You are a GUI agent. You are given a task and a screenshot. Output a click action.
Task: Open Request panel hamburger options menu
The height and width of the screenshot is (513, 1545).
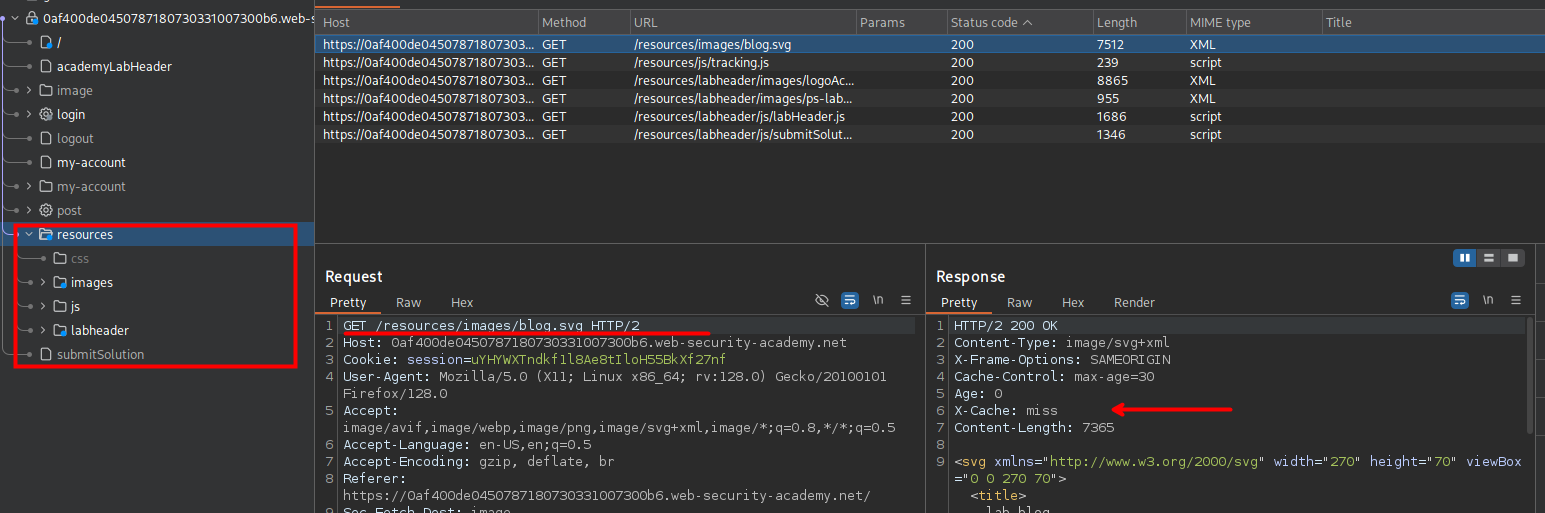(x=906, y=300)
